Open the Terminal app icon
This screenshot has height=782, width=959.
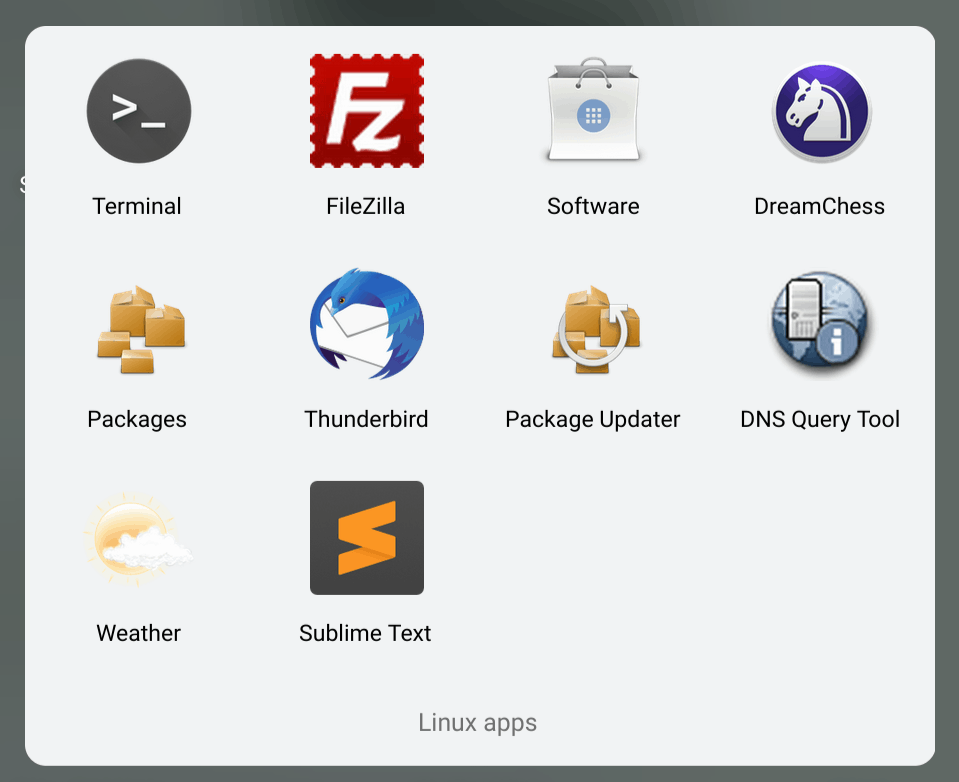(139, 111)
